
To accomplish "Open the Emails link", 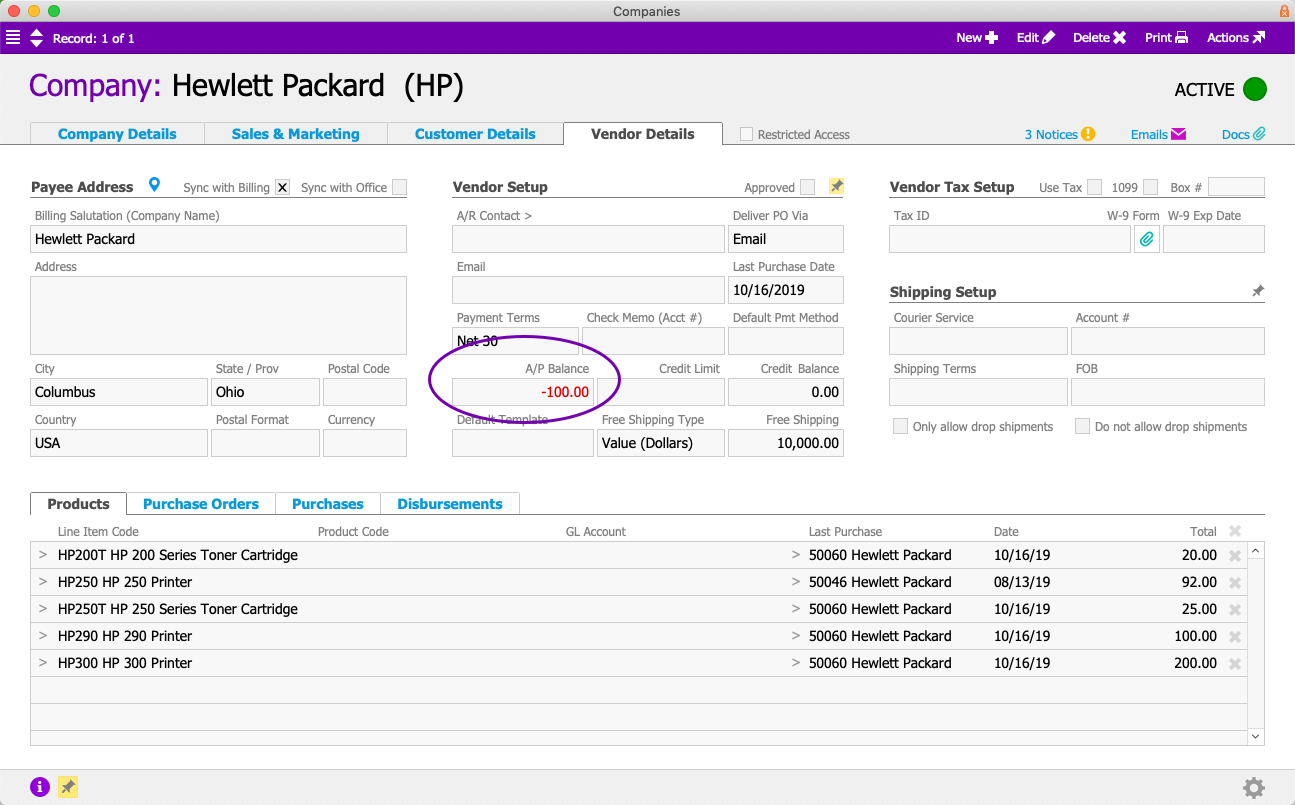I will 1158,134.
